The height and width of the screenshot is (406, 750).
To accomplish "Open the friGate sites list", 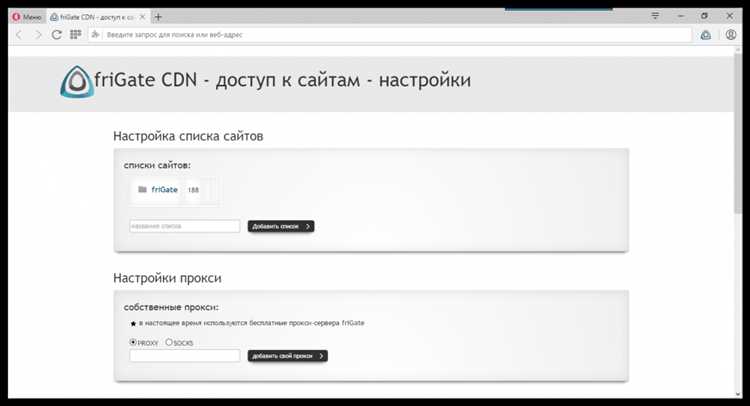I will tap(164, 189).
